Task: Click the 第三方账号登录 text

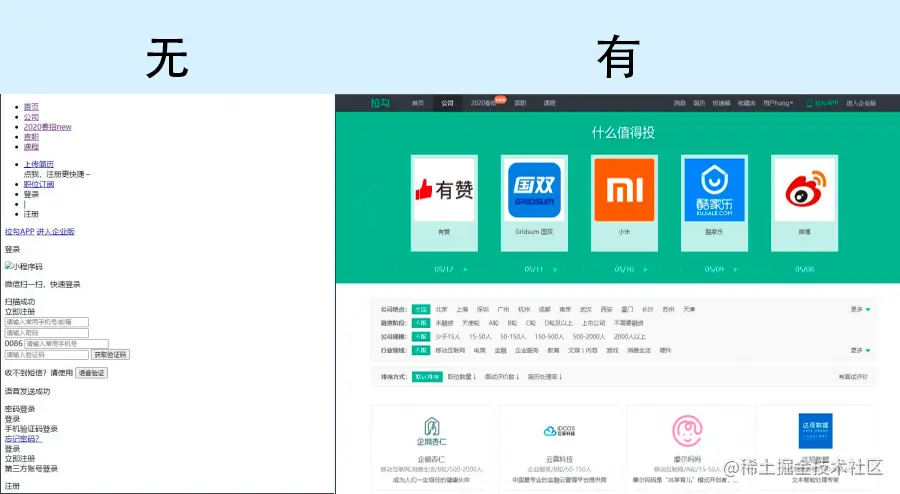Action: 31,469
